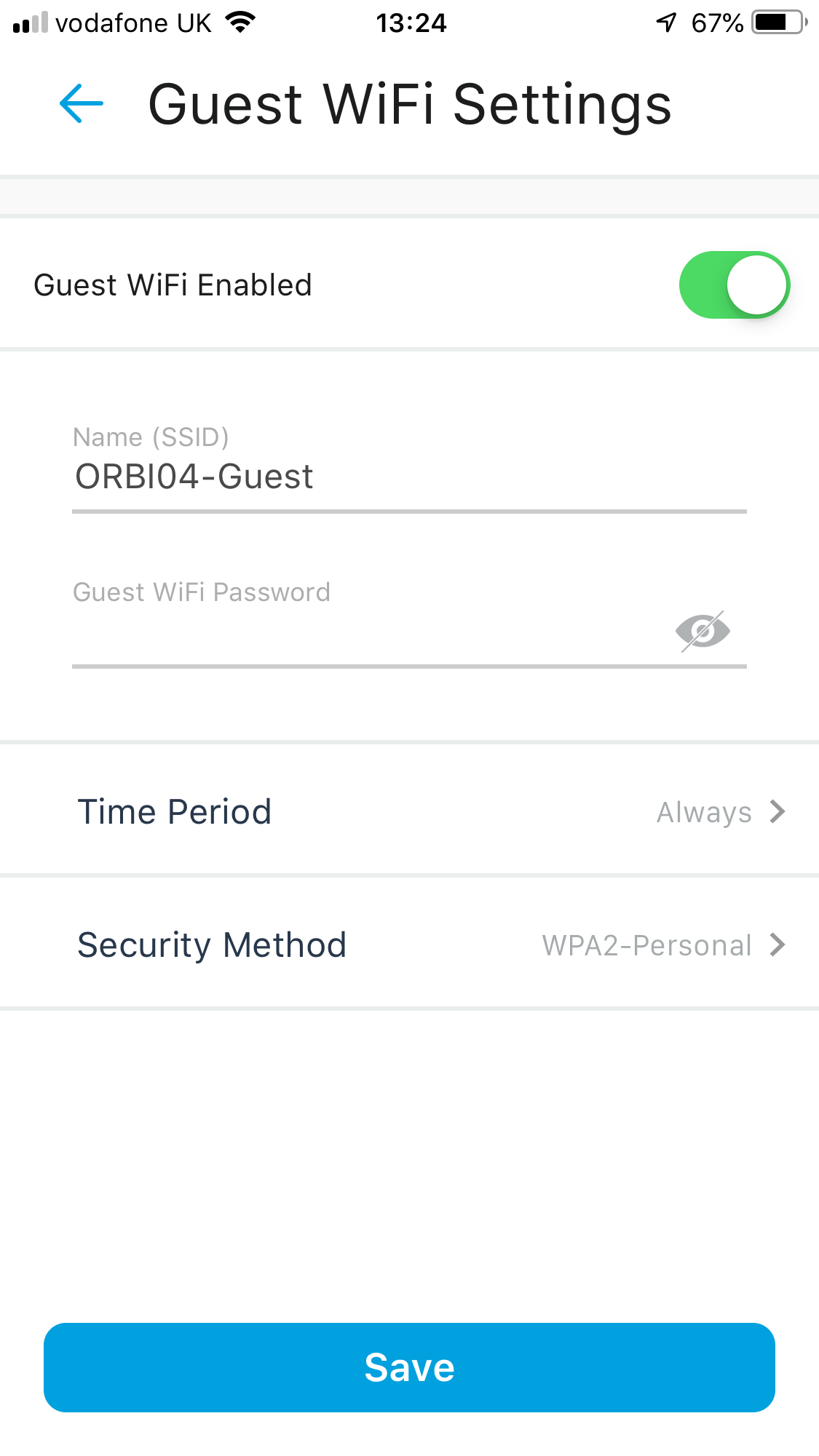Tap the back arrow icon
819x1456 pixels.
[x=81, y=104]
